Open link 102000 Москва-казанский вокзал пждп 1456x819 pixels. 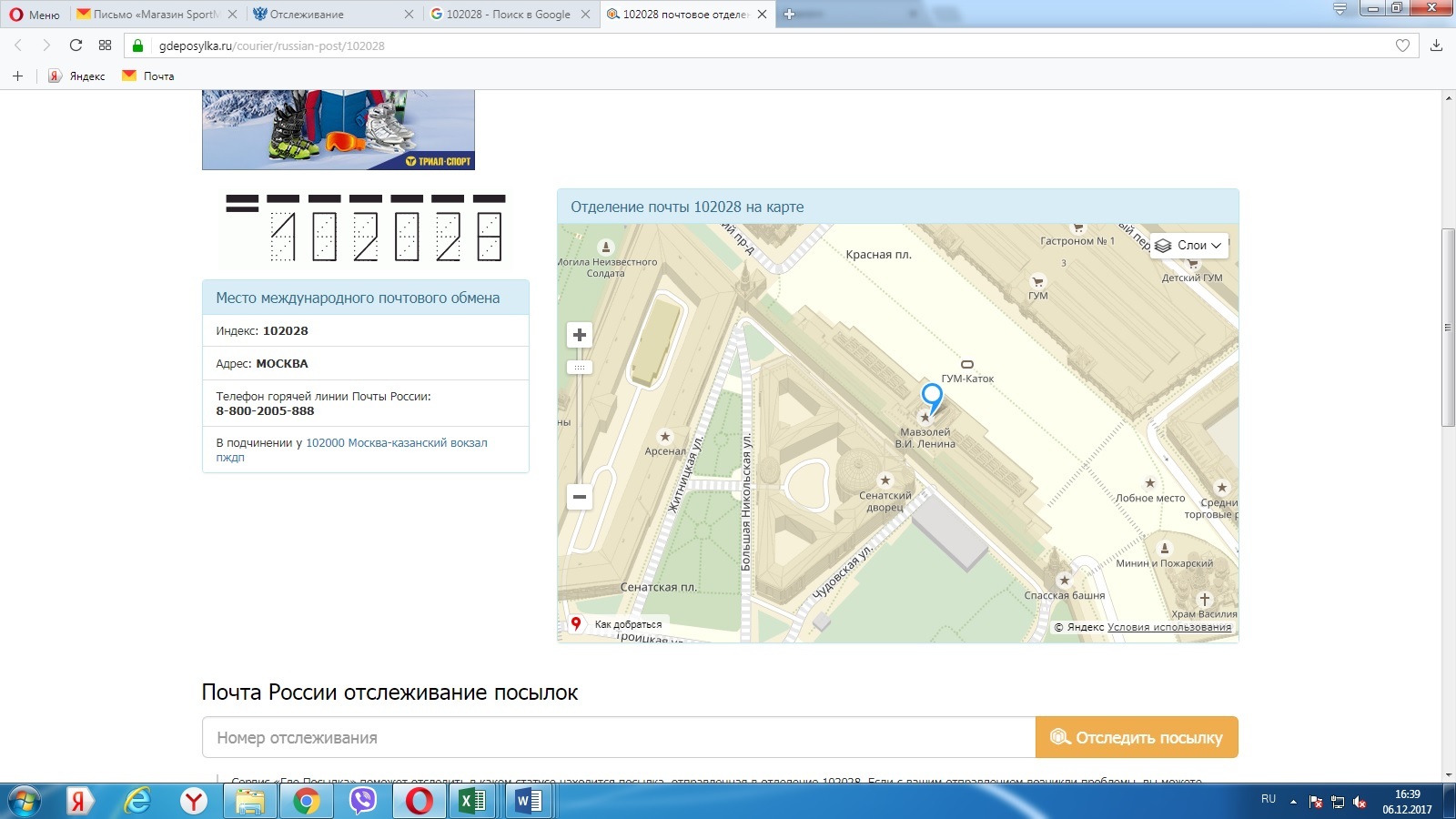coord(351,450)
